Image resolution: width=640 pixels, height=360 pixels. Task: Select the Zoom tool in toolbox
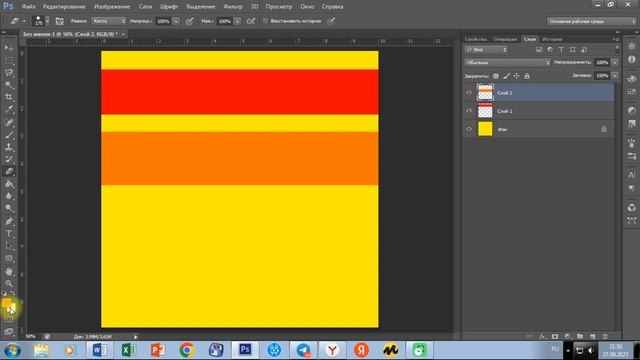click(9, 284)
